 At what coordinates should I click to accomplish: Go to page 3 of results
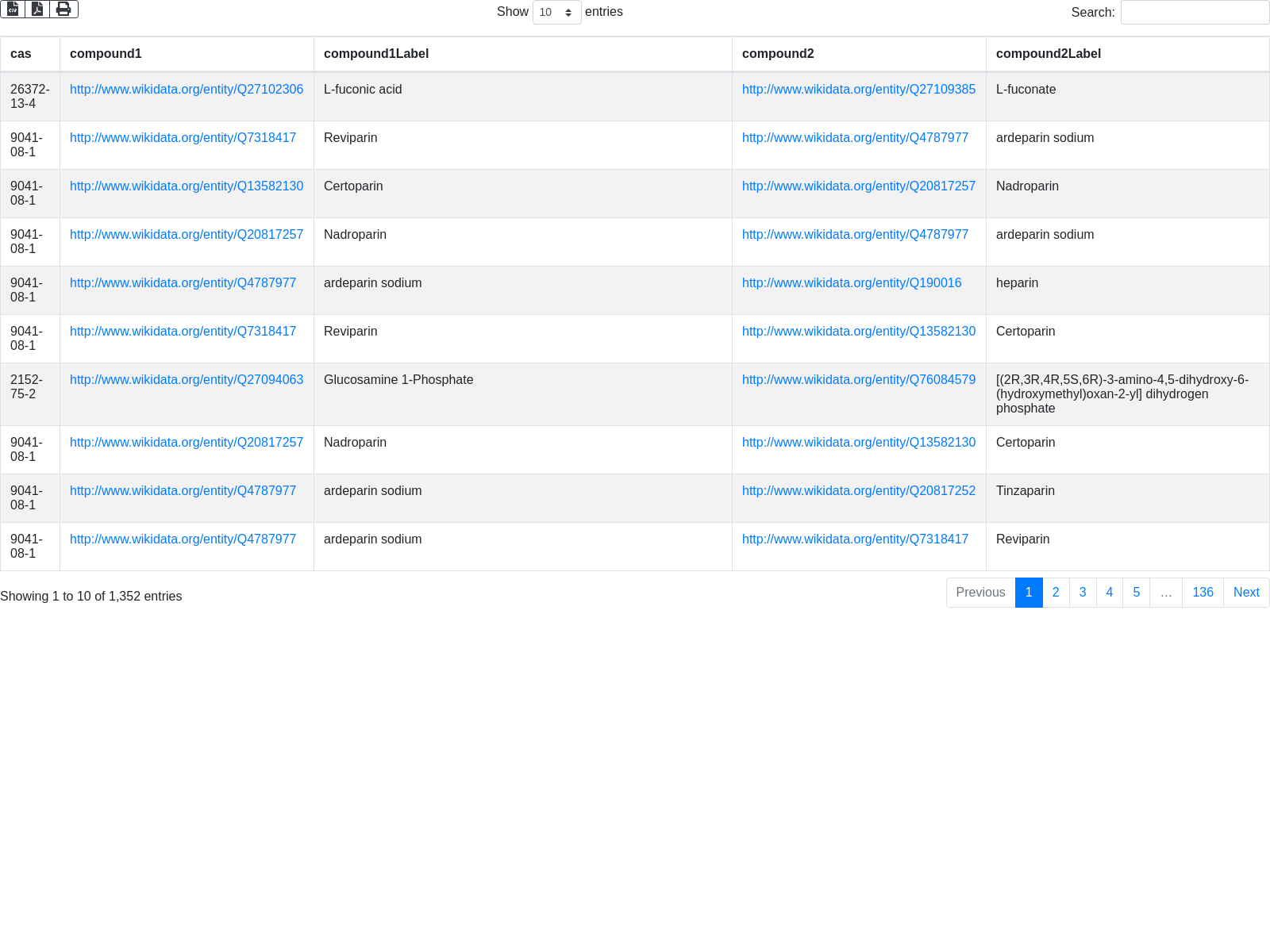click(x=1083, y=593)
